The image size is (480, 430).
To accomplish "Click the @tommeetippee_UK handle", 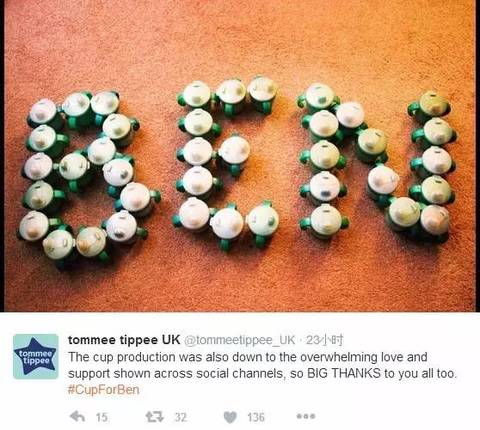I will [239, 340].
